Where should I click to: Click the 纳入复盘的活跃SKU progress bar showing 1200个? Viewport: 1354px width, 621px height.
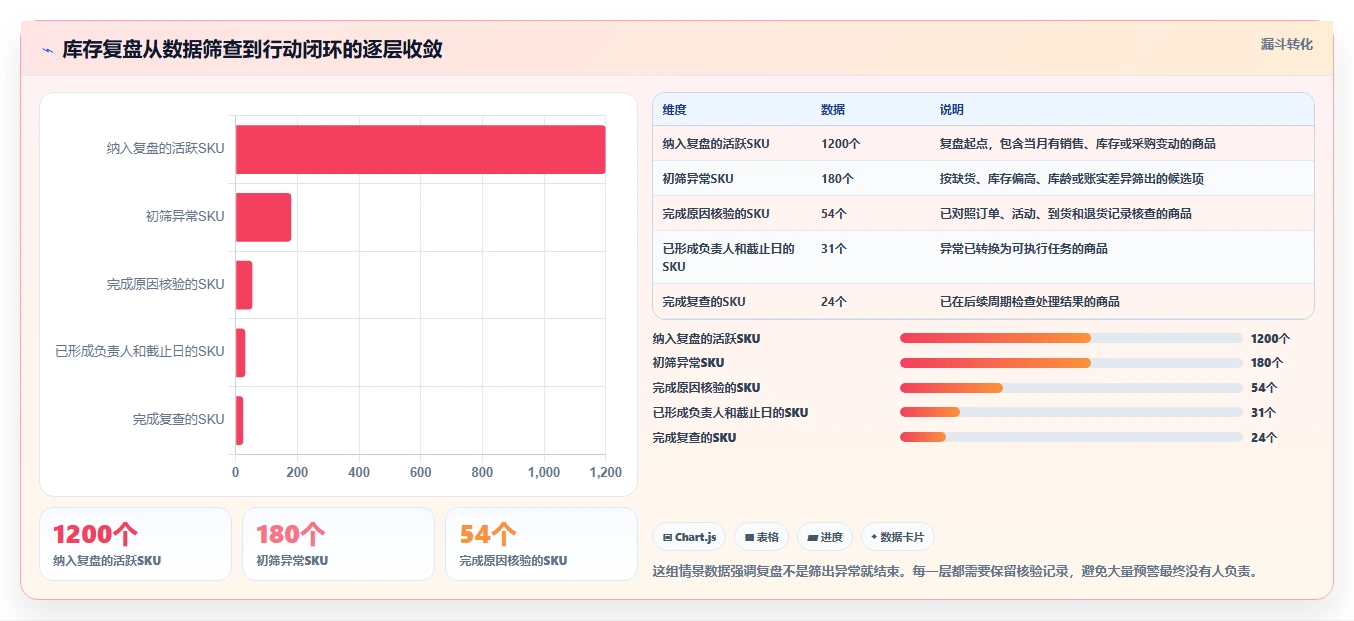point(1071,339)
